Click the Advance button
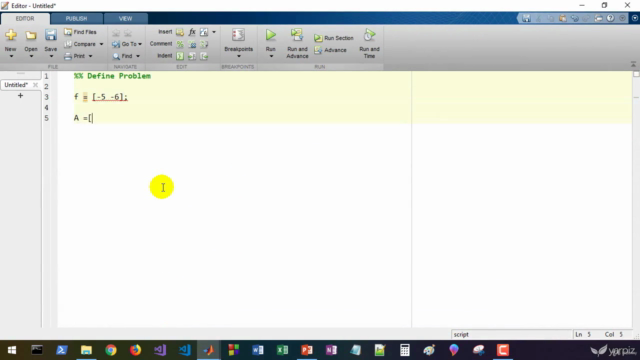 [331, 50]
